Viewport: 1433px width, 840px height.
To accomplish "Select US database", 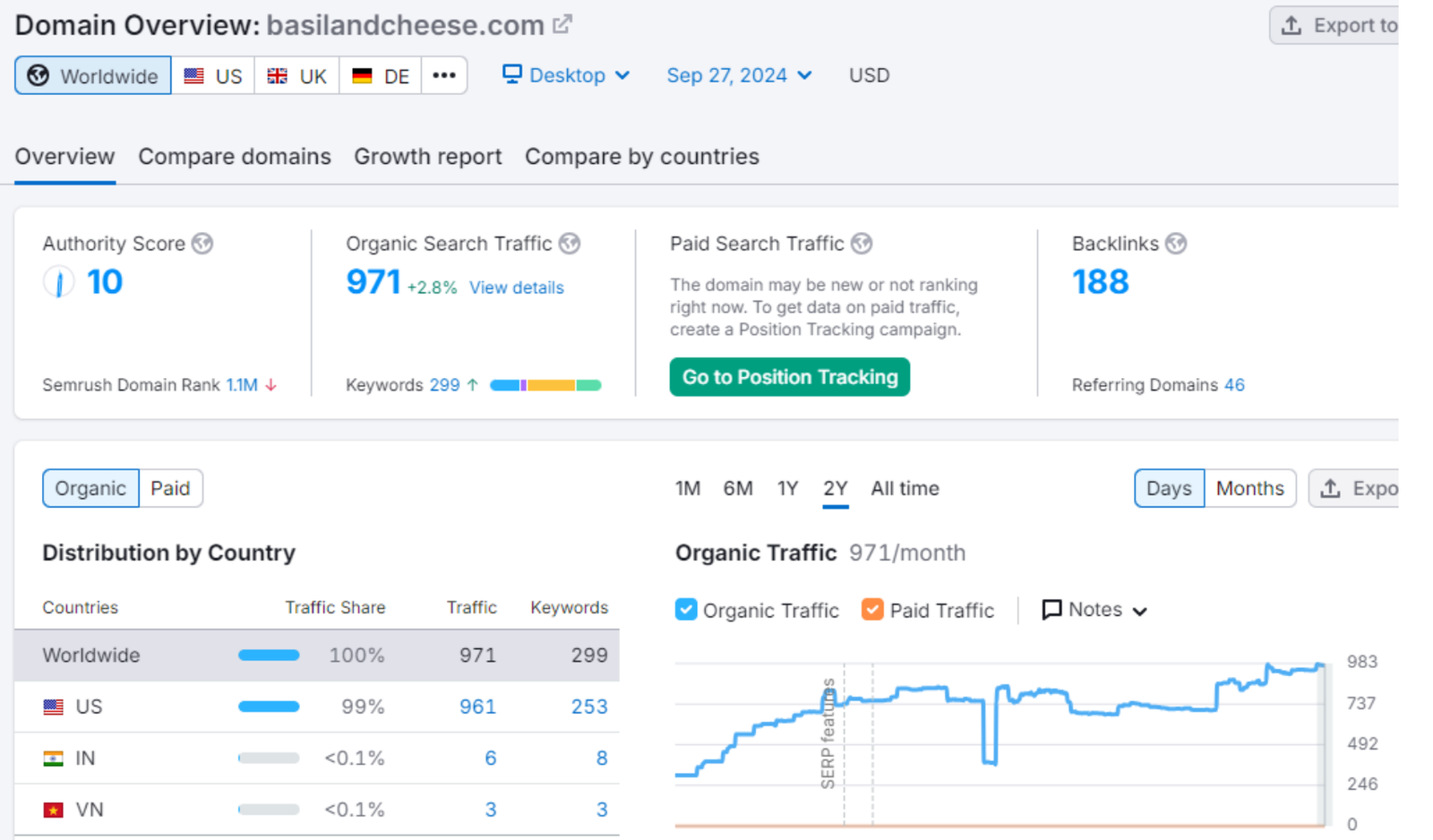I will pyautogui.click(x=213, y=75).
